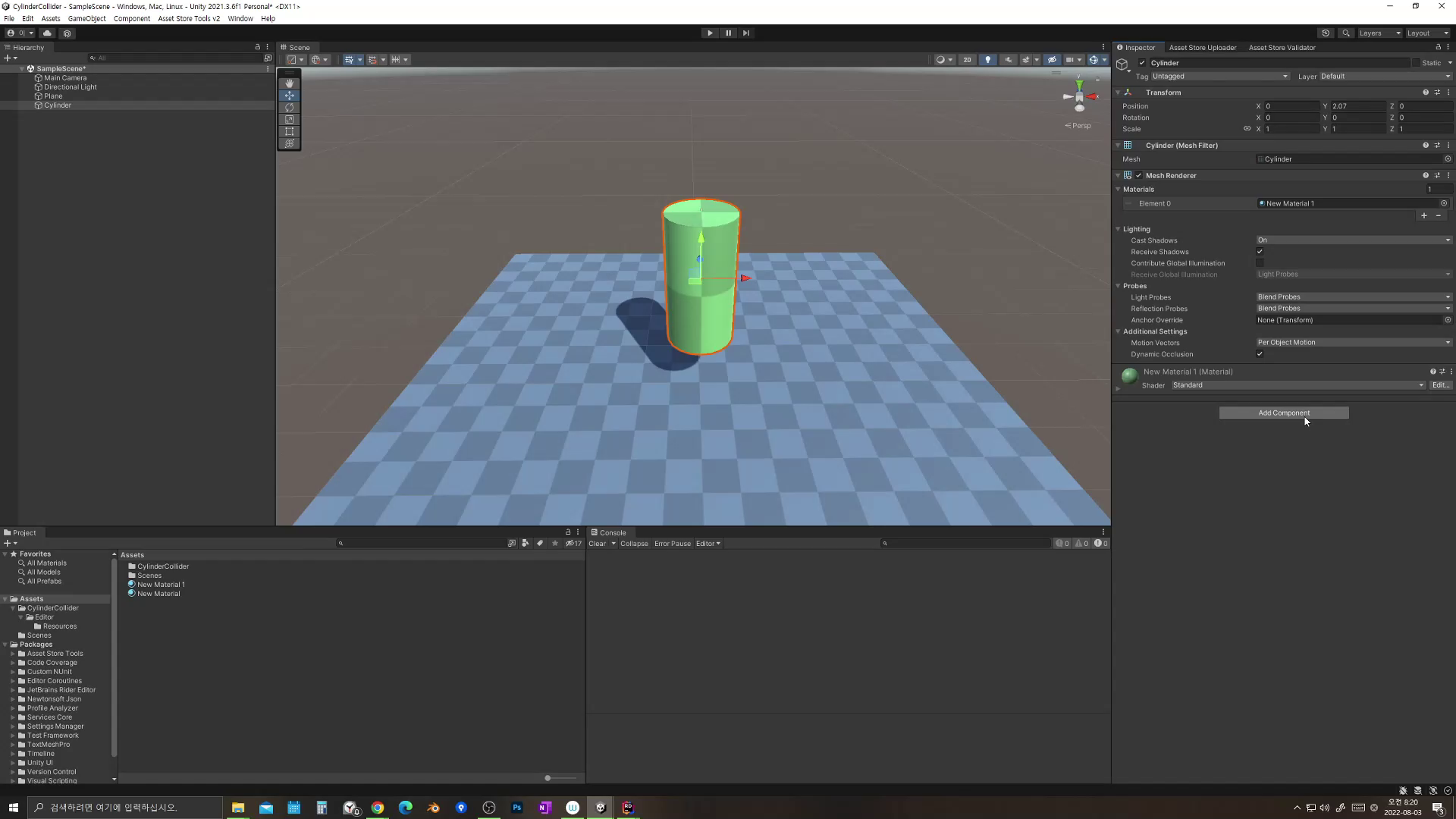Select the Hand view tool

click(x=289, y=83)
